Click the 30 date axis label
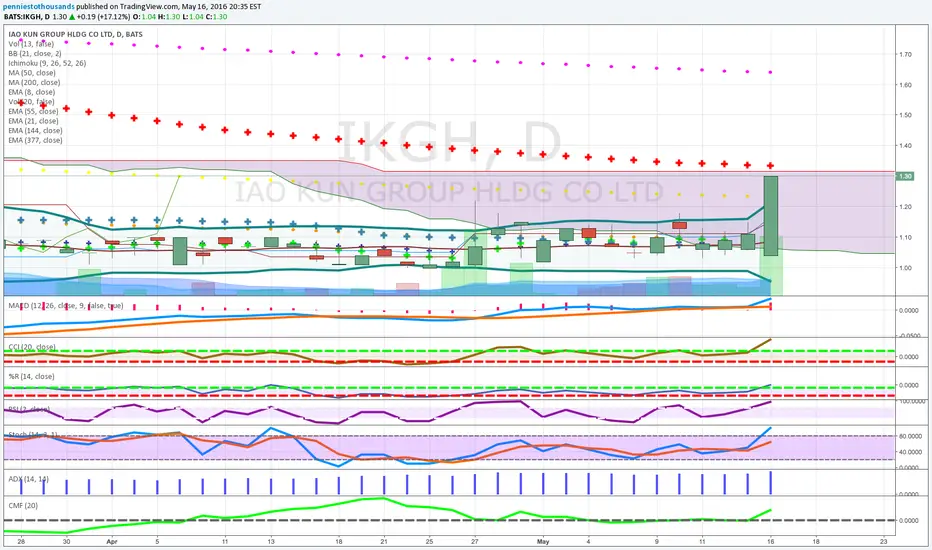 67,542
